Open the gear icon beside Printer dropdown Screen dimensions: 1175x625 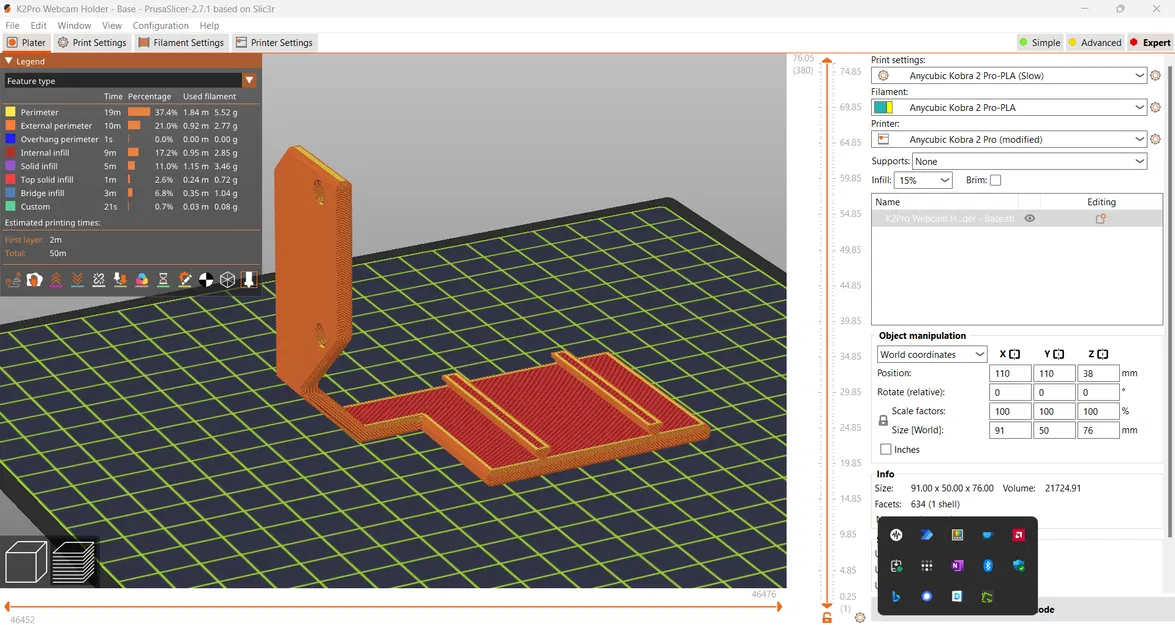[x=1156, y=139]
